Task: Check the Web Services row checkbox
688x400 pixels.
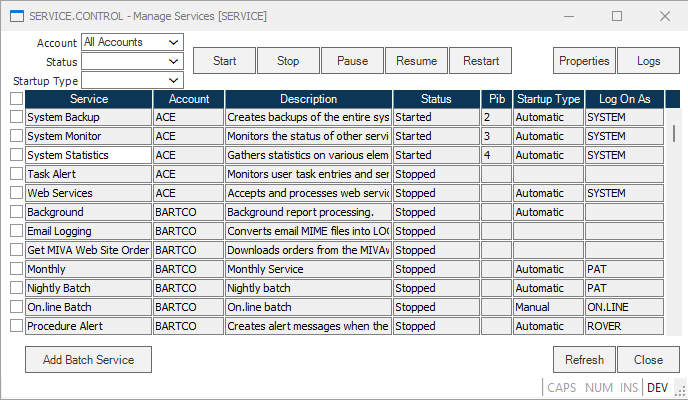Action: pyautogui.click(x=16, y=193)
